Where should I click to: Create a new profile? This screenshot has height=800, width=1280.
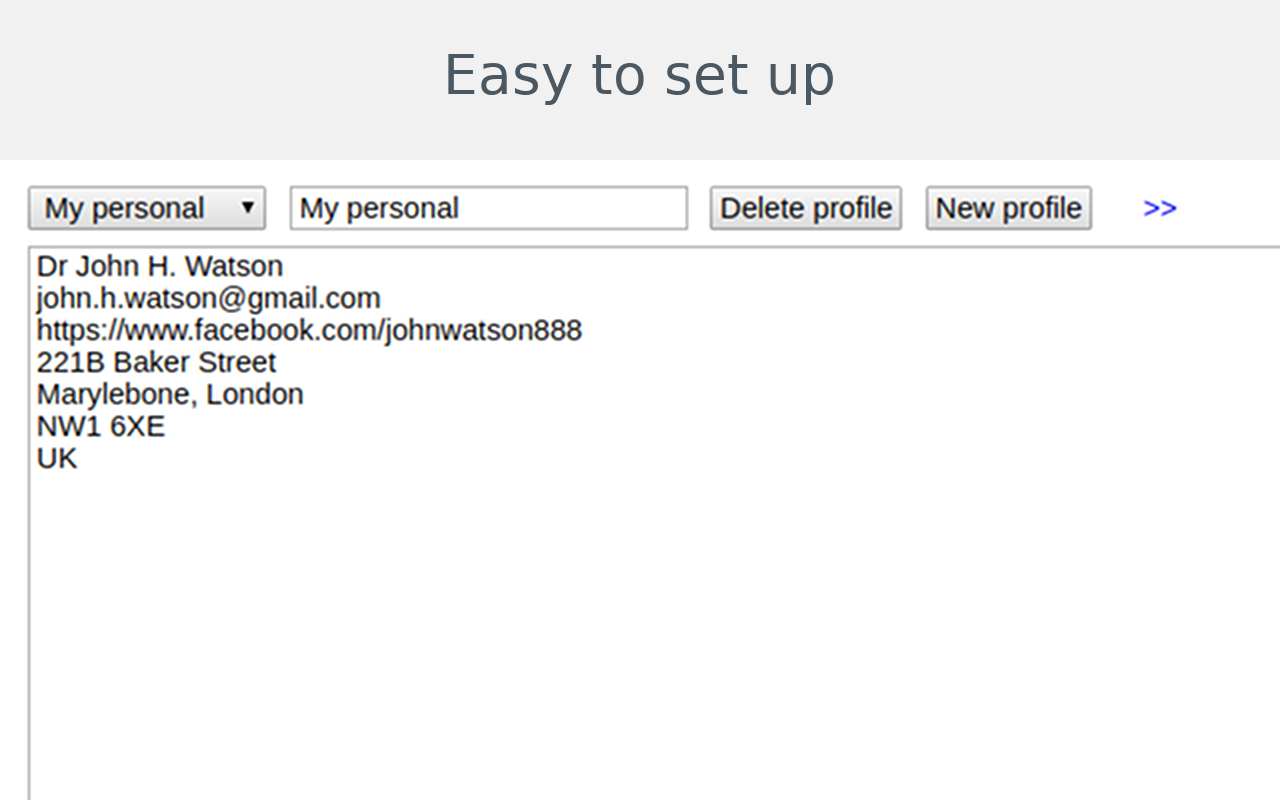click(1008, 208)
